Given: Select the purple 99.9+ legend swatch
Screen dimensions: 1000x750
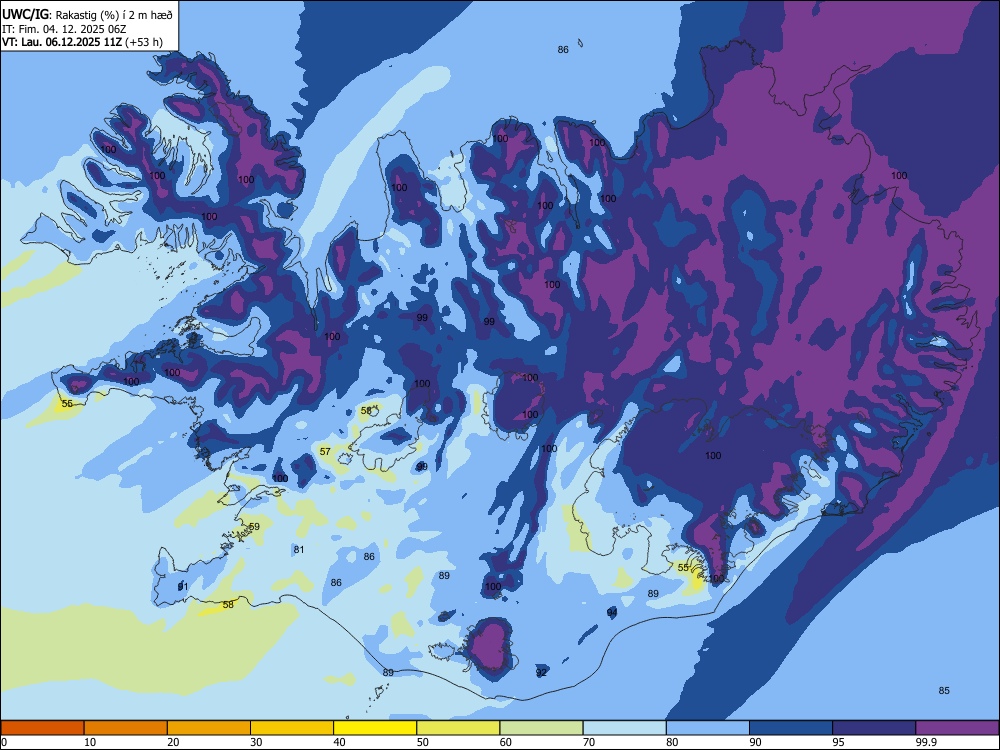Looking at the screenshot, I should [957, 728].
